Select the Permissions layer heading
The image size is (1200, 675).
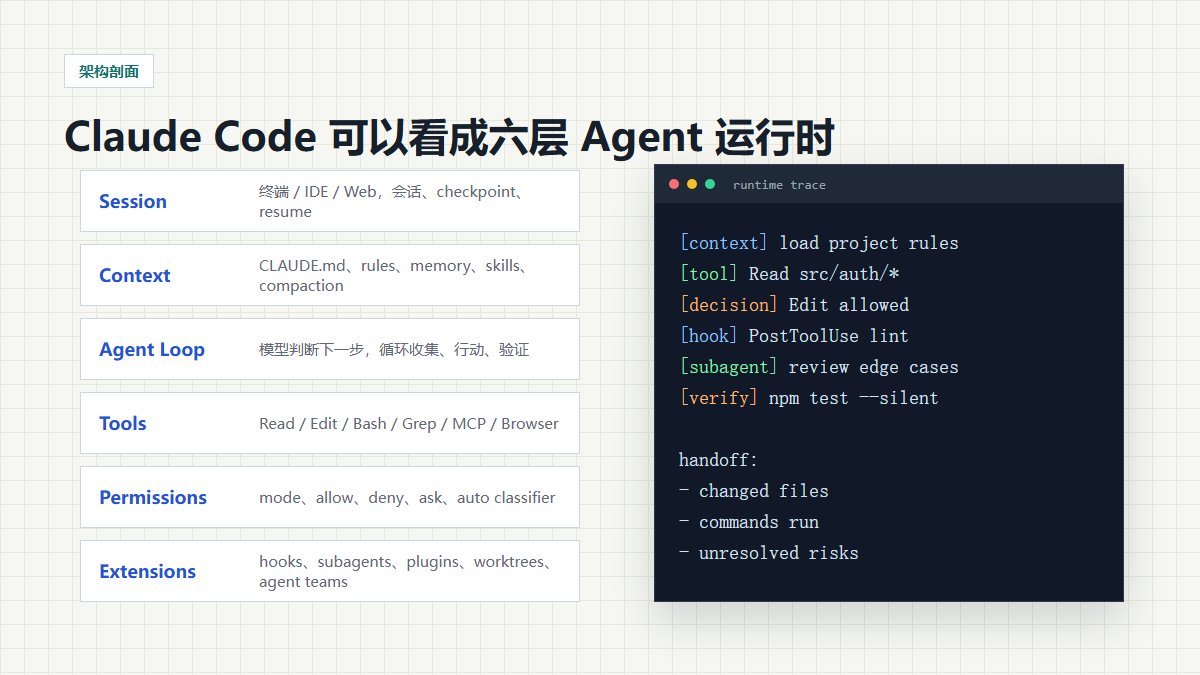(x=153, y=497)
